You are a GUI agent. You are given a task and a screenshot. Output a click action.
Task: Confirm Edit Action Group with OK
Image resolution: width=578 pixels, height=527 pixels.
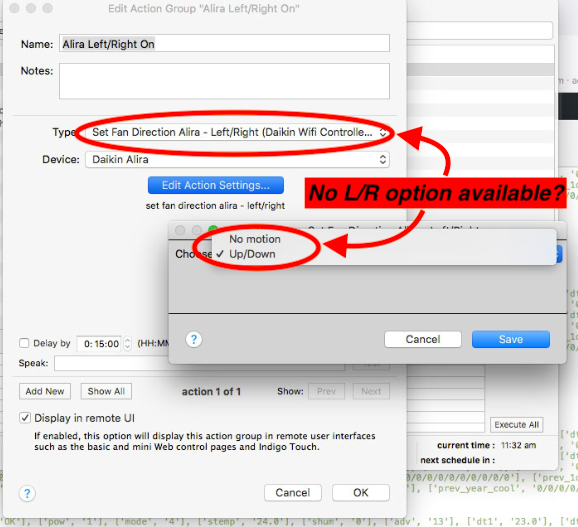(361, 493)
